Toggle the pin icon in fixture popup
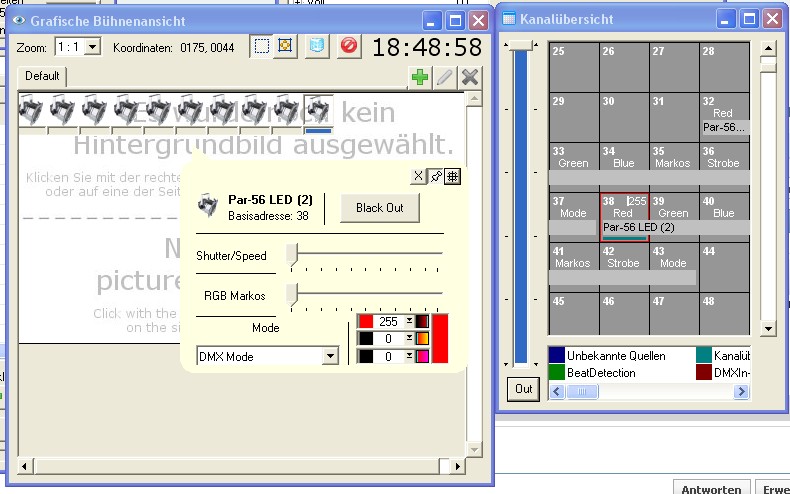This screenshot has width=790, height=494. pos(435,176)
